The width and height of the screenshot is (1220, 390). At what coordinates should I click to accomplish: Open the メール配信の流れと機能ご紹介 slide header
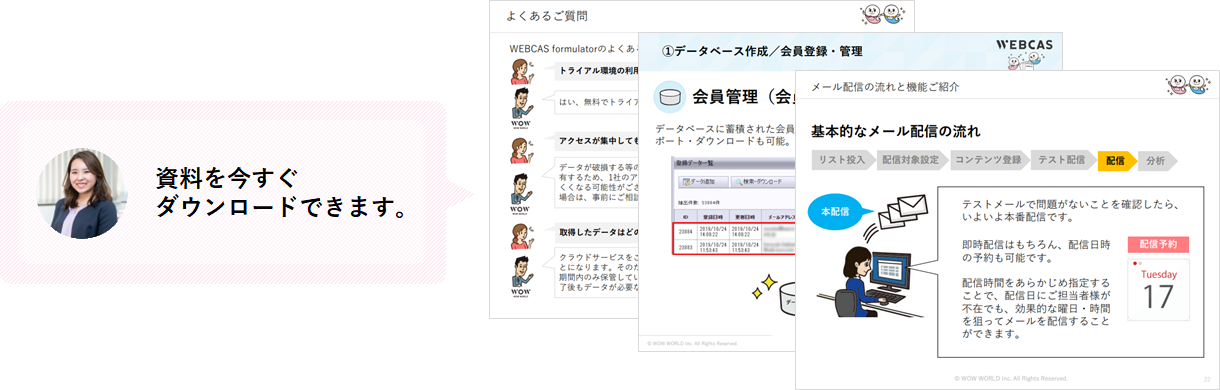pos(885,87)
